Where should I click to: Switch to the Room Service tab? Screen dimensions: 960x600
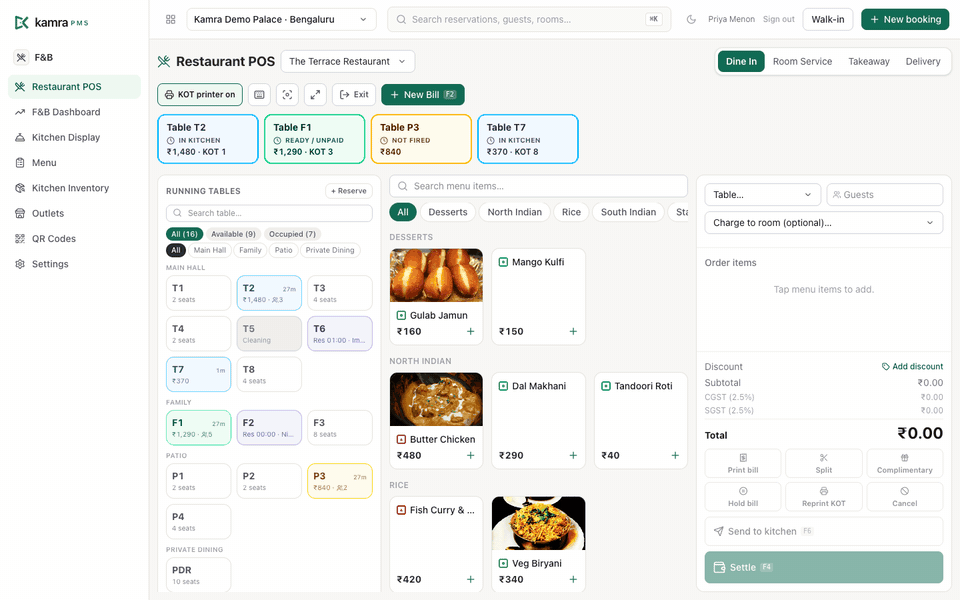(x=802, y=62)
